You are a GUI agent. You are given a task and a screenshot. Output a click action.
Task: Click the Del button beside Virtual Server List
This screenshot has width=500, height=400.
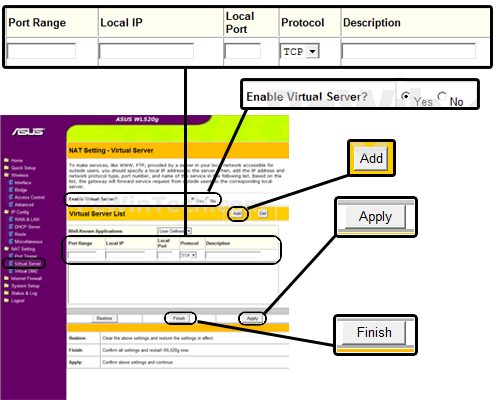(x=263, y=213)
